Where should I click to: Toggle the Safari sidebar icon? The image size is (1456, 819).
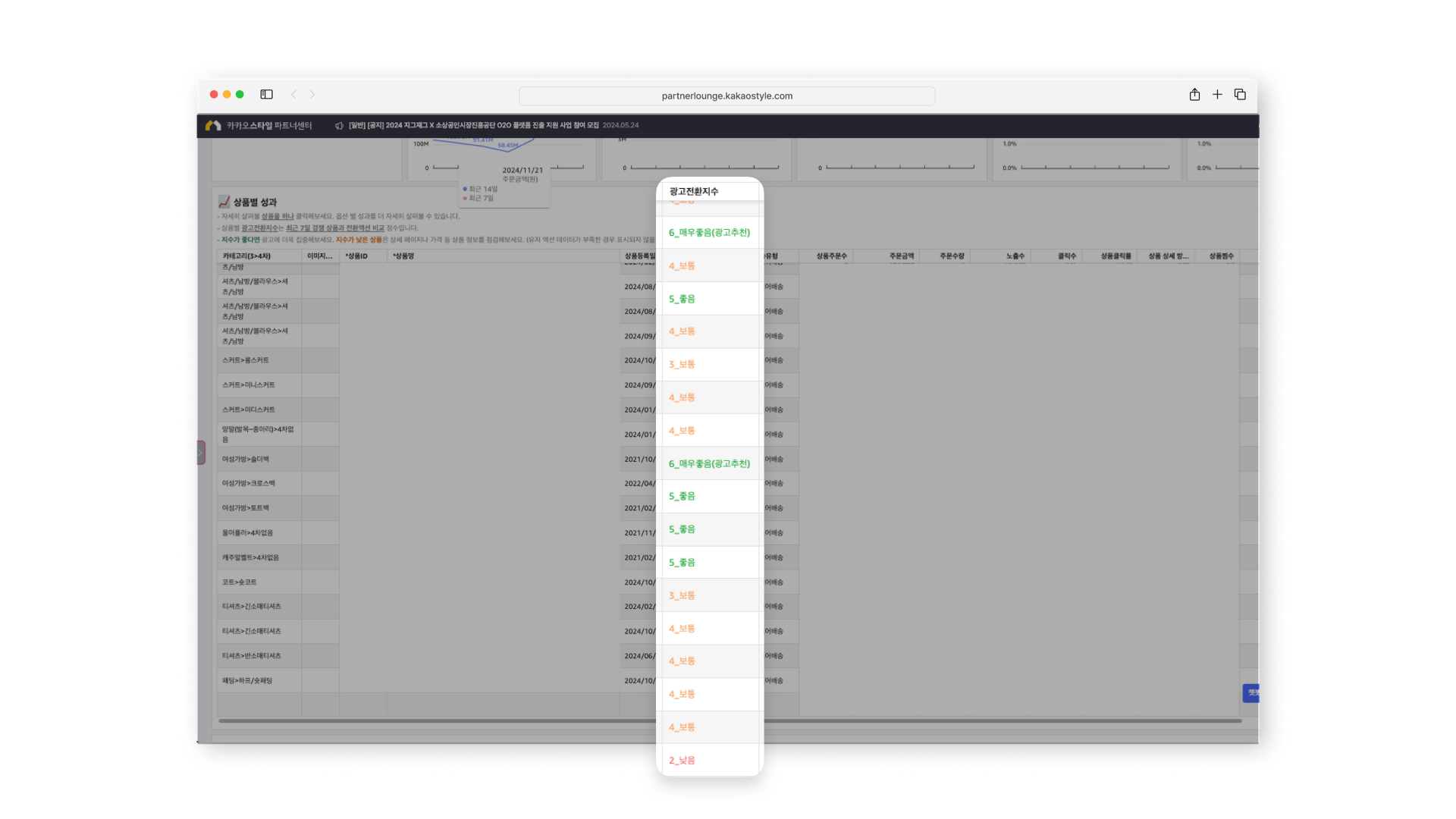[266, 95]
